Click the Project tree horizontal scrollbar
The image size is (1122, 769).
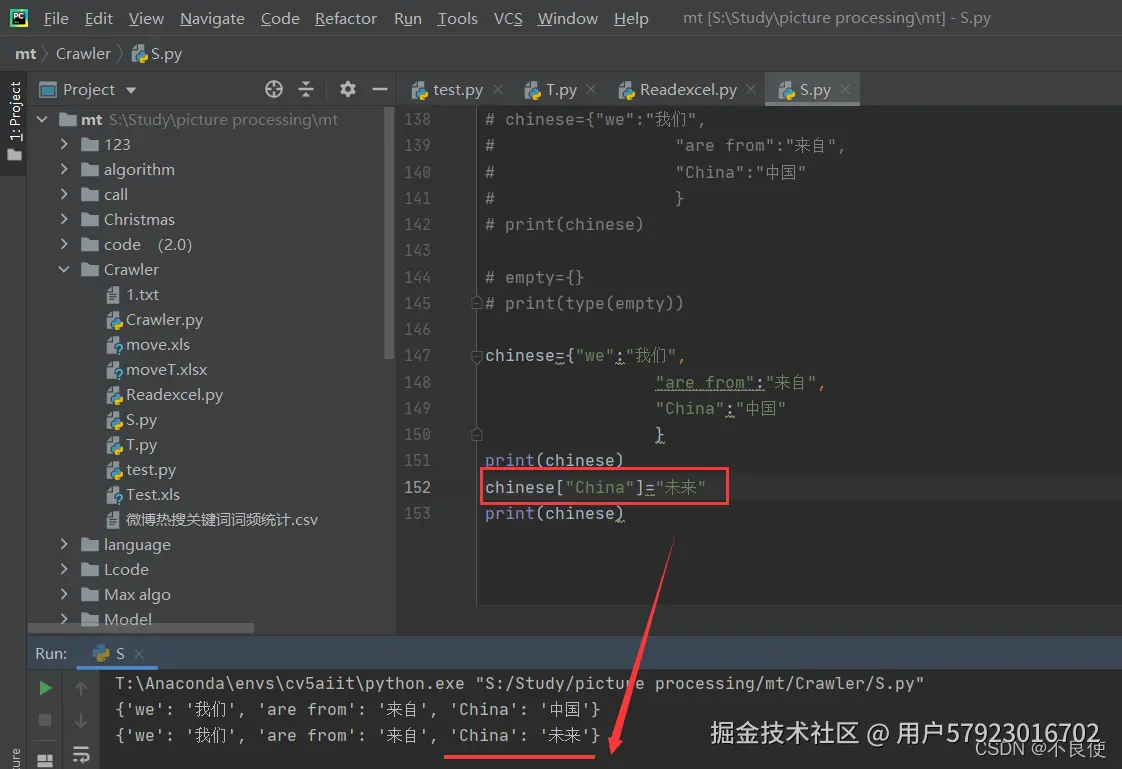coord(141,628)
